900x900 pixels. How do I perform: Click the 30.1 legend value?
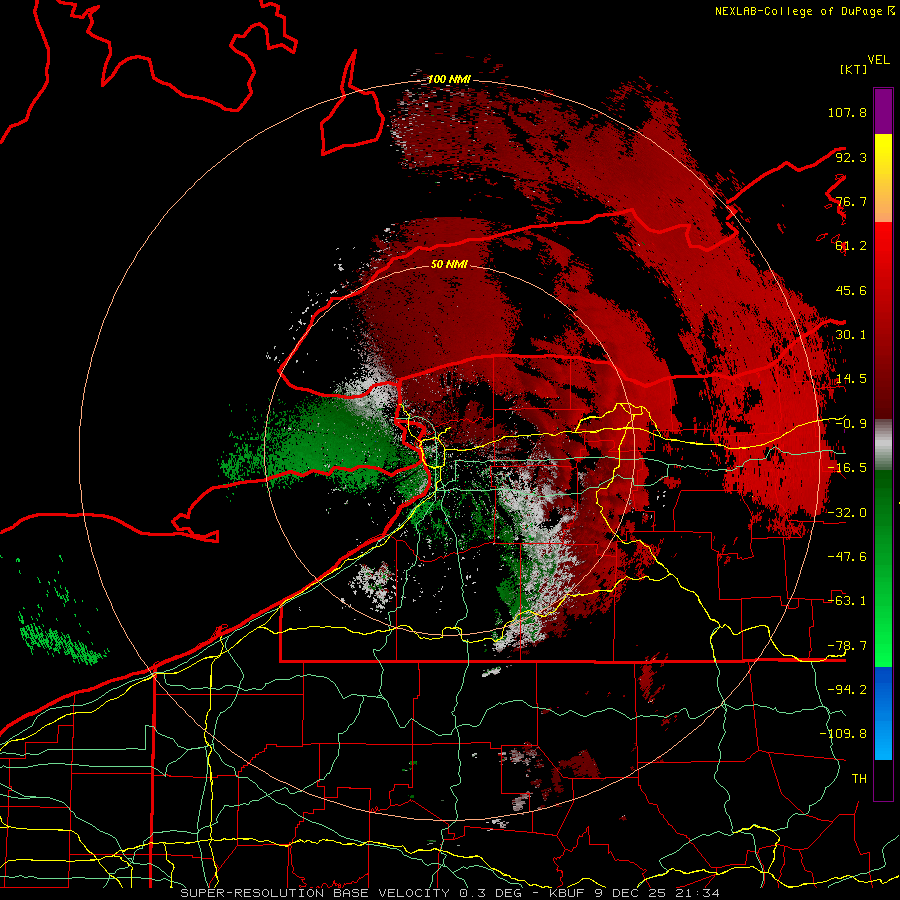851,335
